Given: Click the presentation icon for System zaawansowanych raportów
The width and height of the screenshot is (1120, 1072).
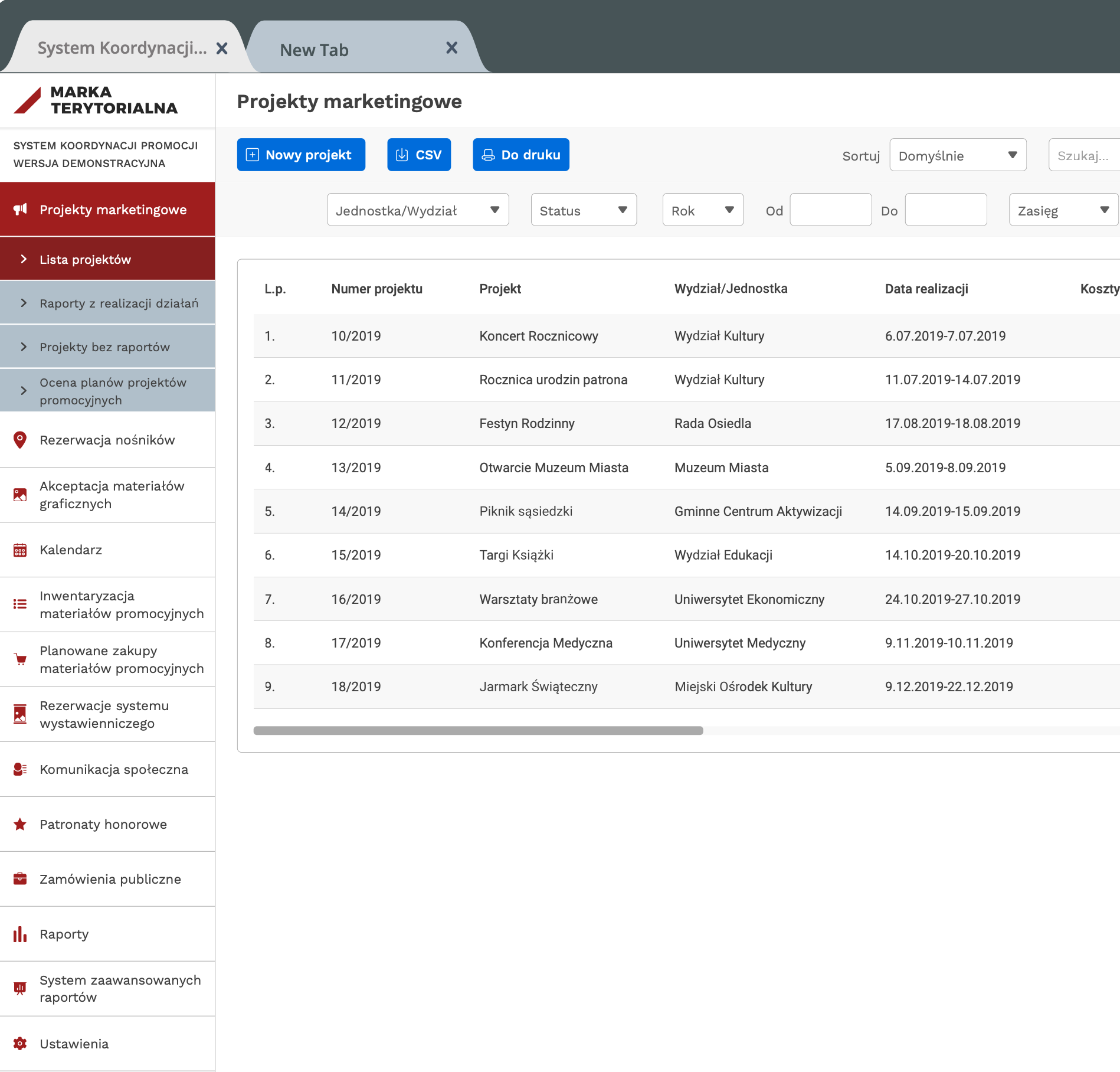Looking at the screenshot, I should (20, 988).
